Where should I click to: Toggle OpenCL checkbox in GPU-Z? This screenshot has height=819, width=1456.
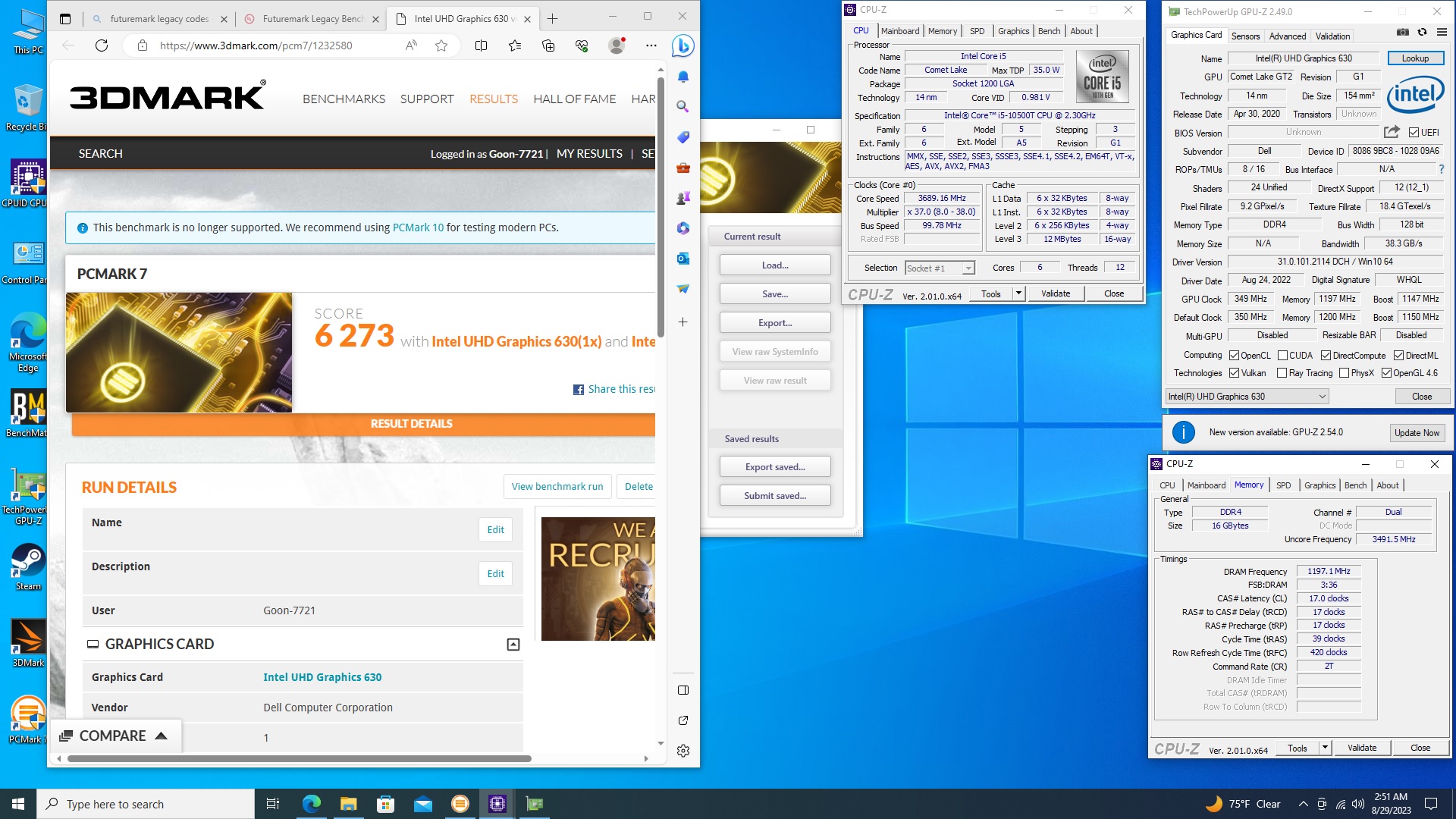[x=1234, y=356]
